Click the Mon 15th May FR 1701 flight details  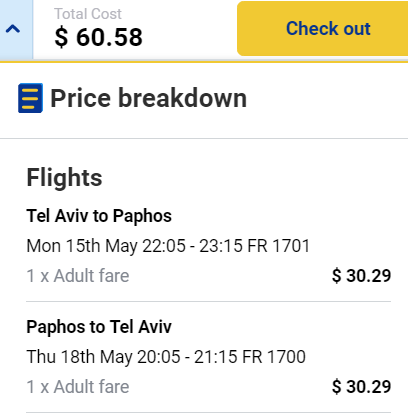click(x=168, y=246)
